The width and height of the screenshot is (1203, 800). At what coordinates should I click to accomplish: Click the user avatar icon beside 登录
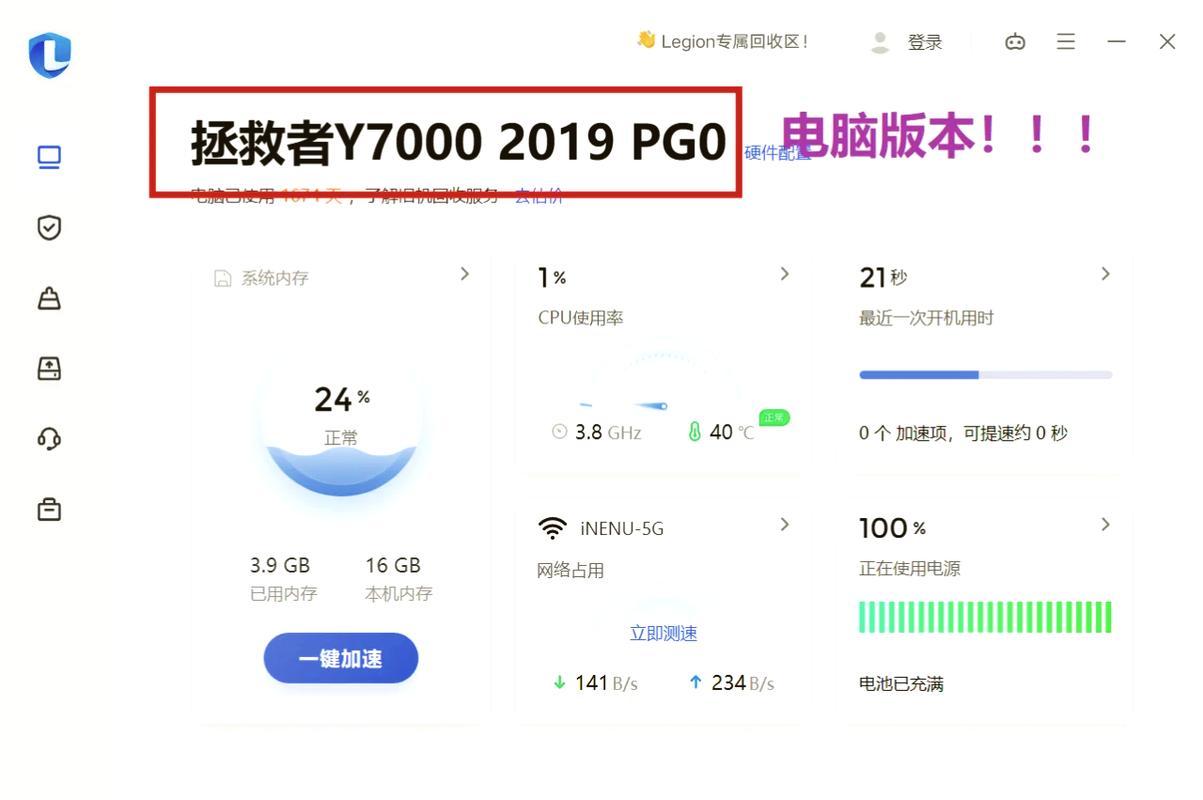(880, 42)
